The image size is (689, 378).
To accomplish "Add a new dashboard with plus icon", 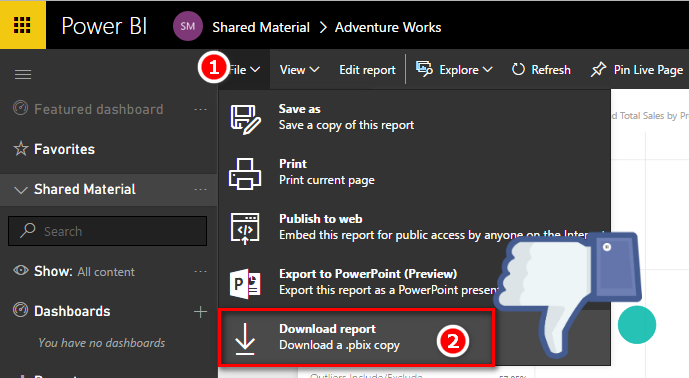I will (x=200, y=312).
